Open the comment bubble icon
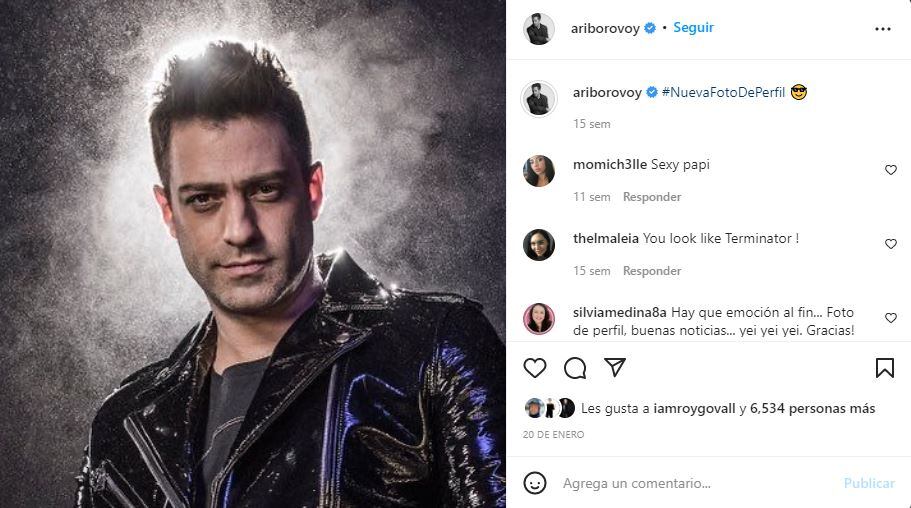Viewport: 911px width, 508px height. (x=575, y=368)
